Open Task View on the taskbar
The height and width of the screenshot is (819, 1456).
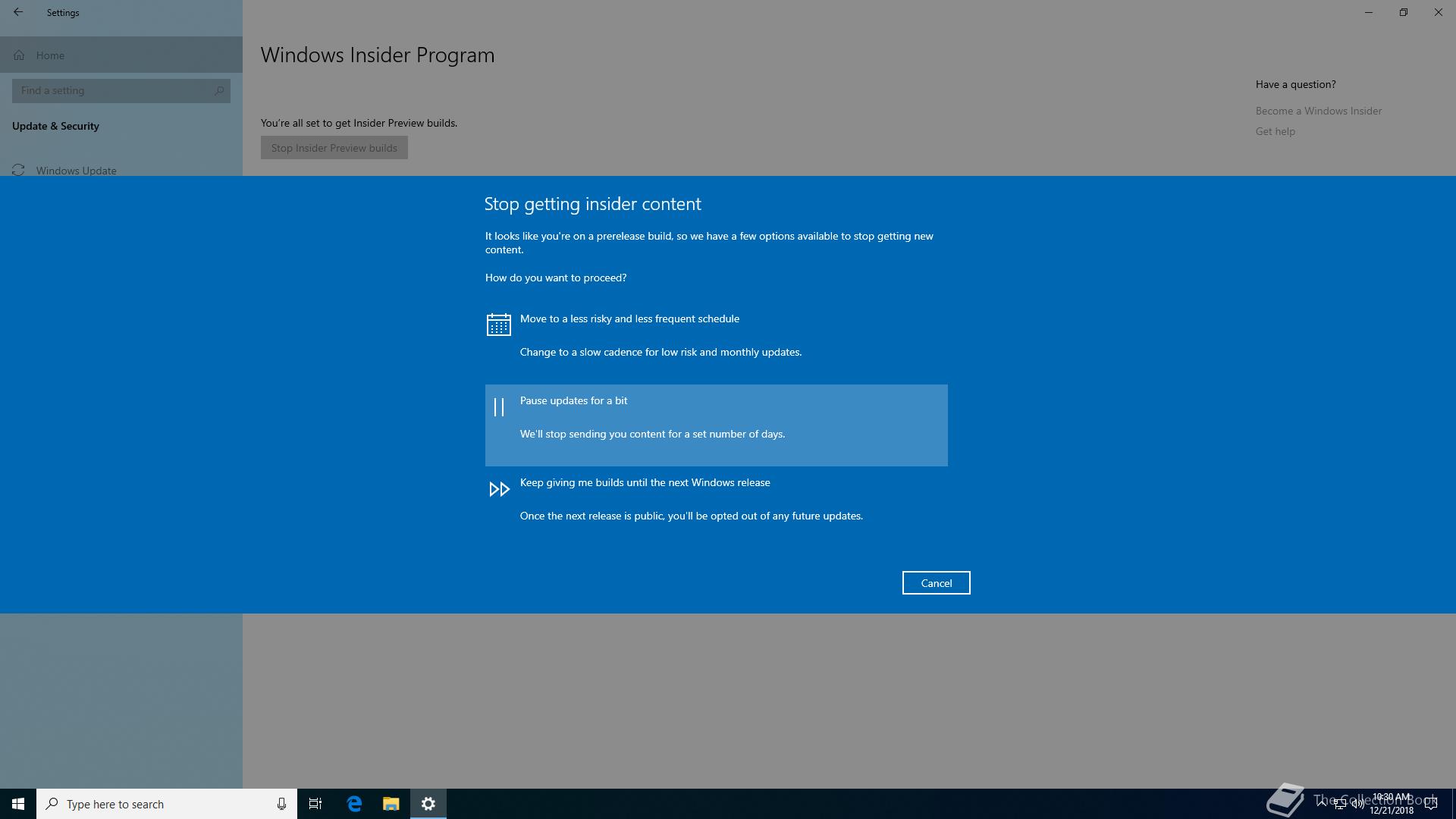pyautogui.click(x=315, y=804)
